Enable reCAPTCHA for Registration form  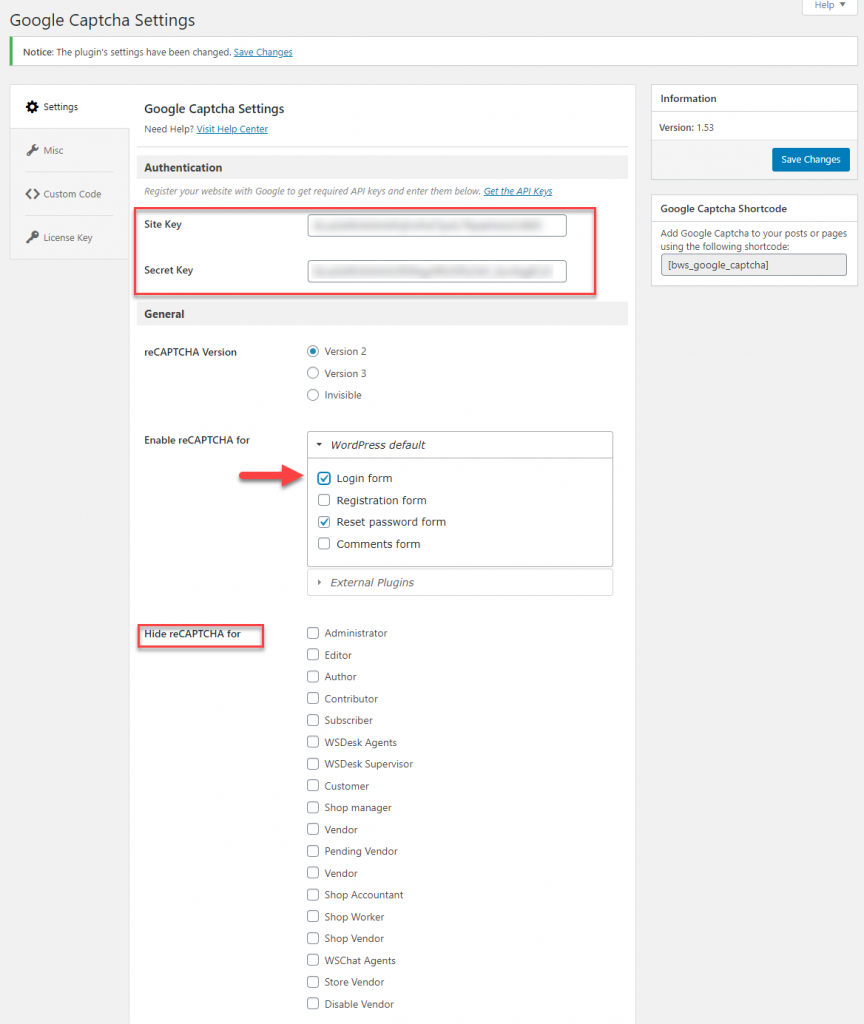tap(324, 500)
